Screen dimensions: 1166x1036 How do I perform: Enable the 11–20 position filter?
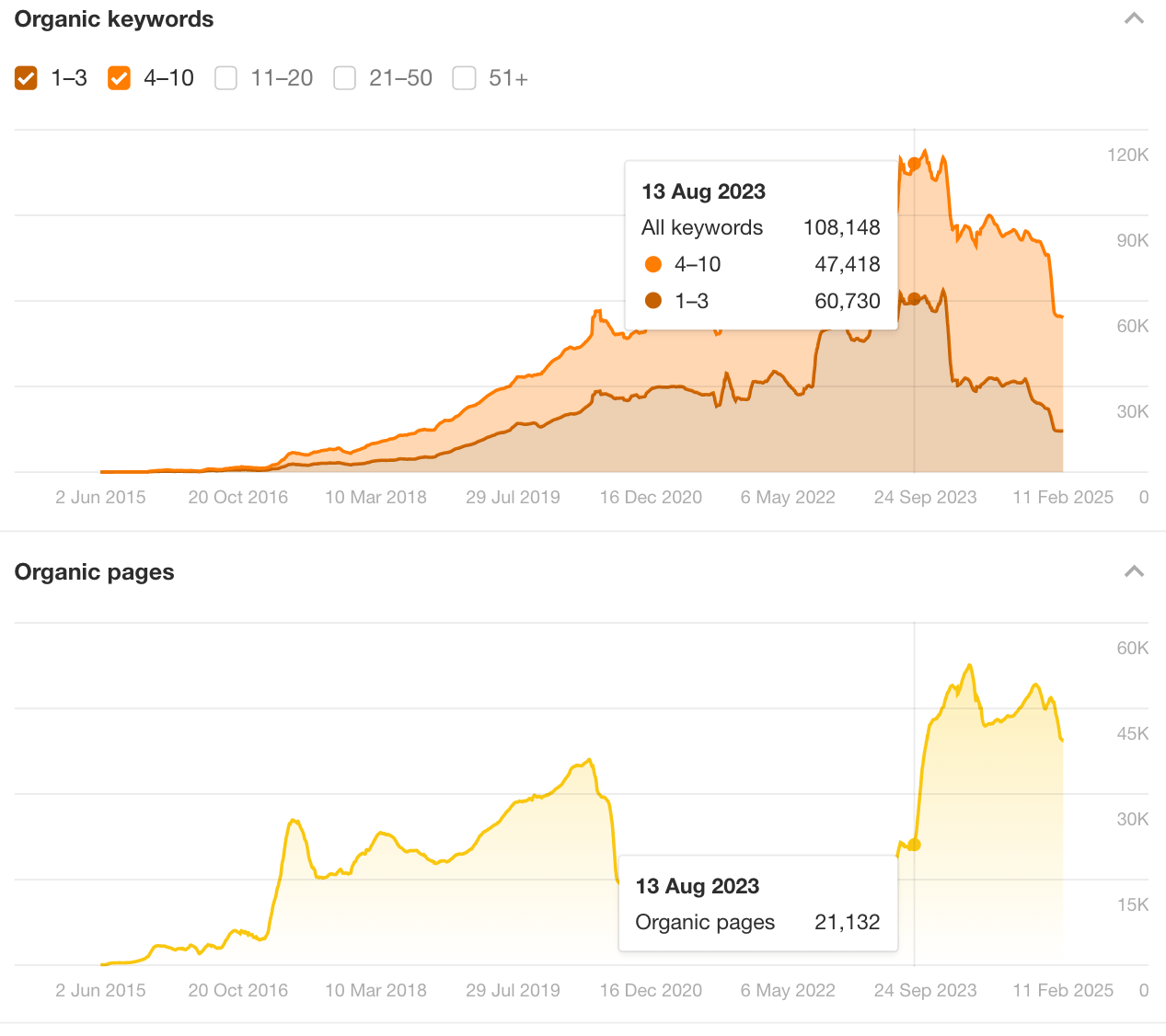[x=225, y=78]
